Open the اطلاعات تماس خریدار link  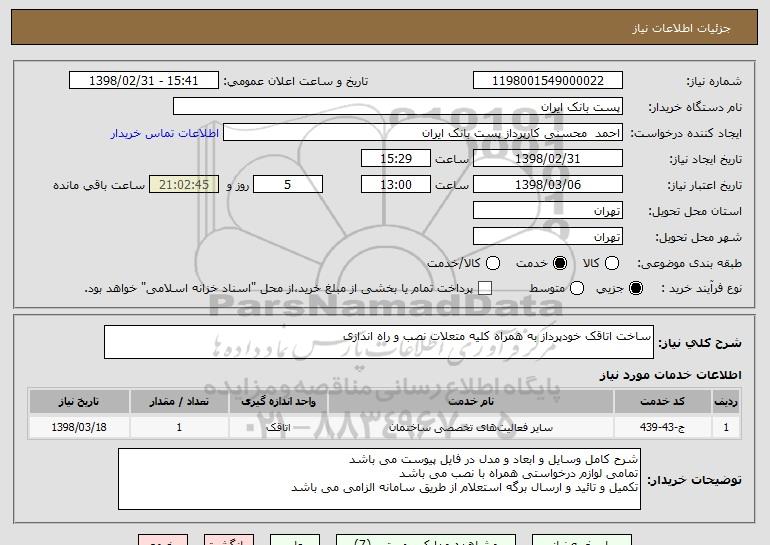pos(165,134)
